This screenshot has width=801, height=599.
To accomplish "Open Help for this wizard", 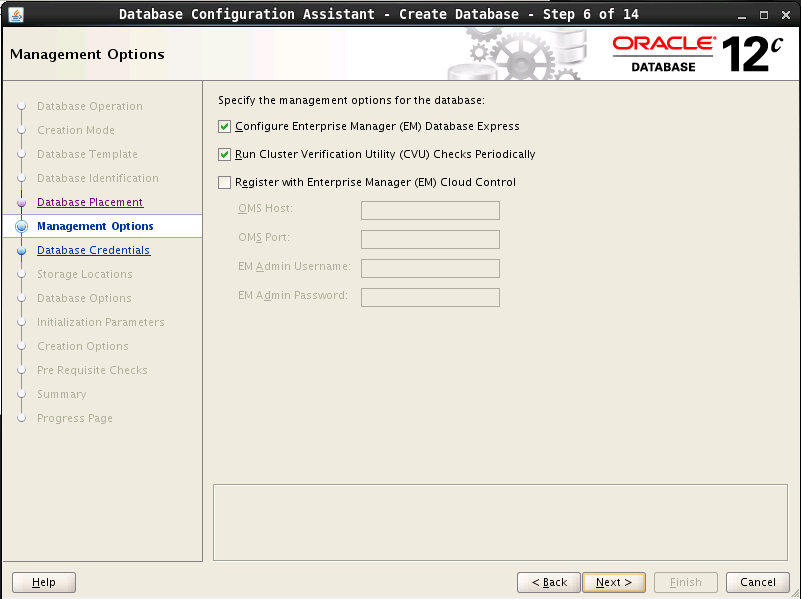I will click(44, 582).
